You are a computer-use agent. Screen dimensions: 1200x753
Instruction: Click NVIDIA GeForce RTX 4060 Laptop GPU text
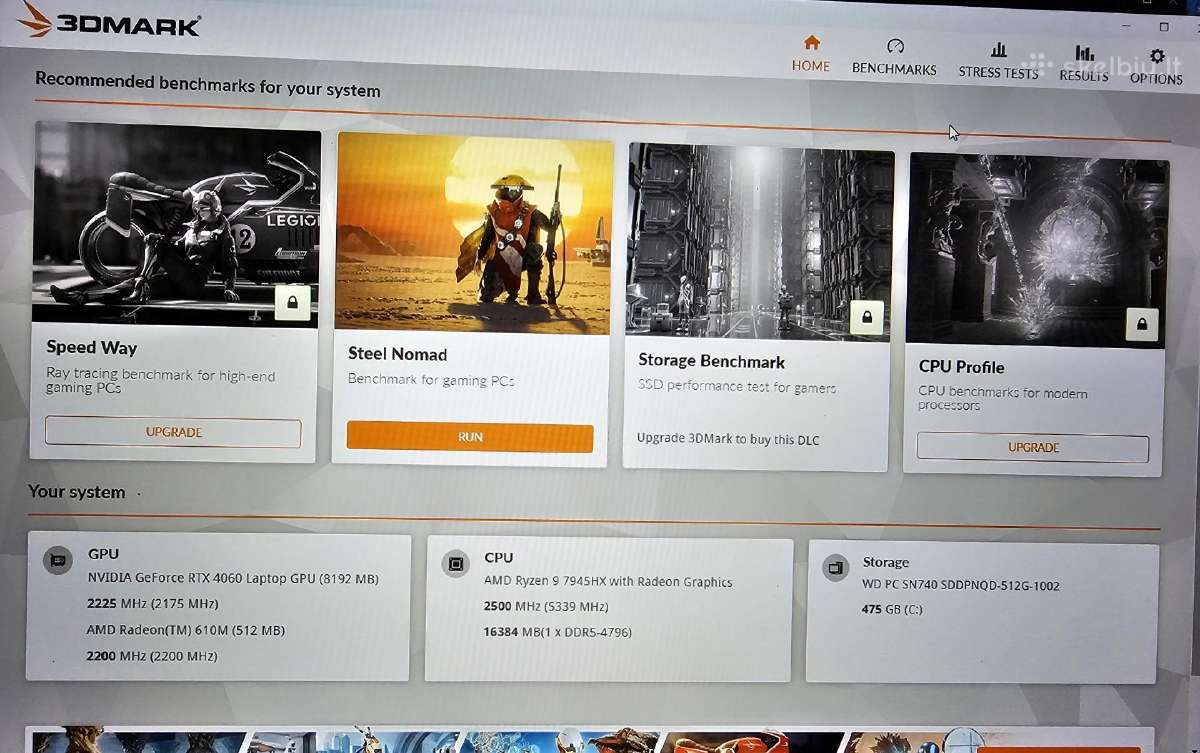(x=233, y=578)
